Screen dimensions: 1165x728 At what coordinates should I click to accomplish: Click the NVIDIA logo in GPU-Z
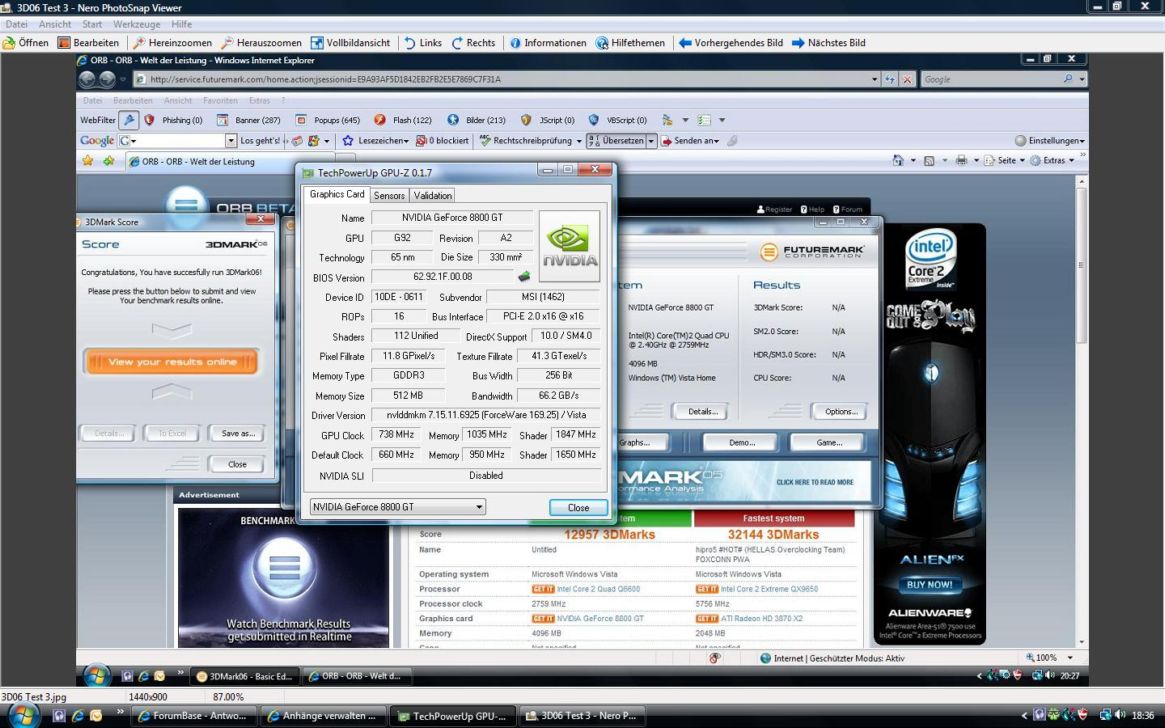point(569,247)
